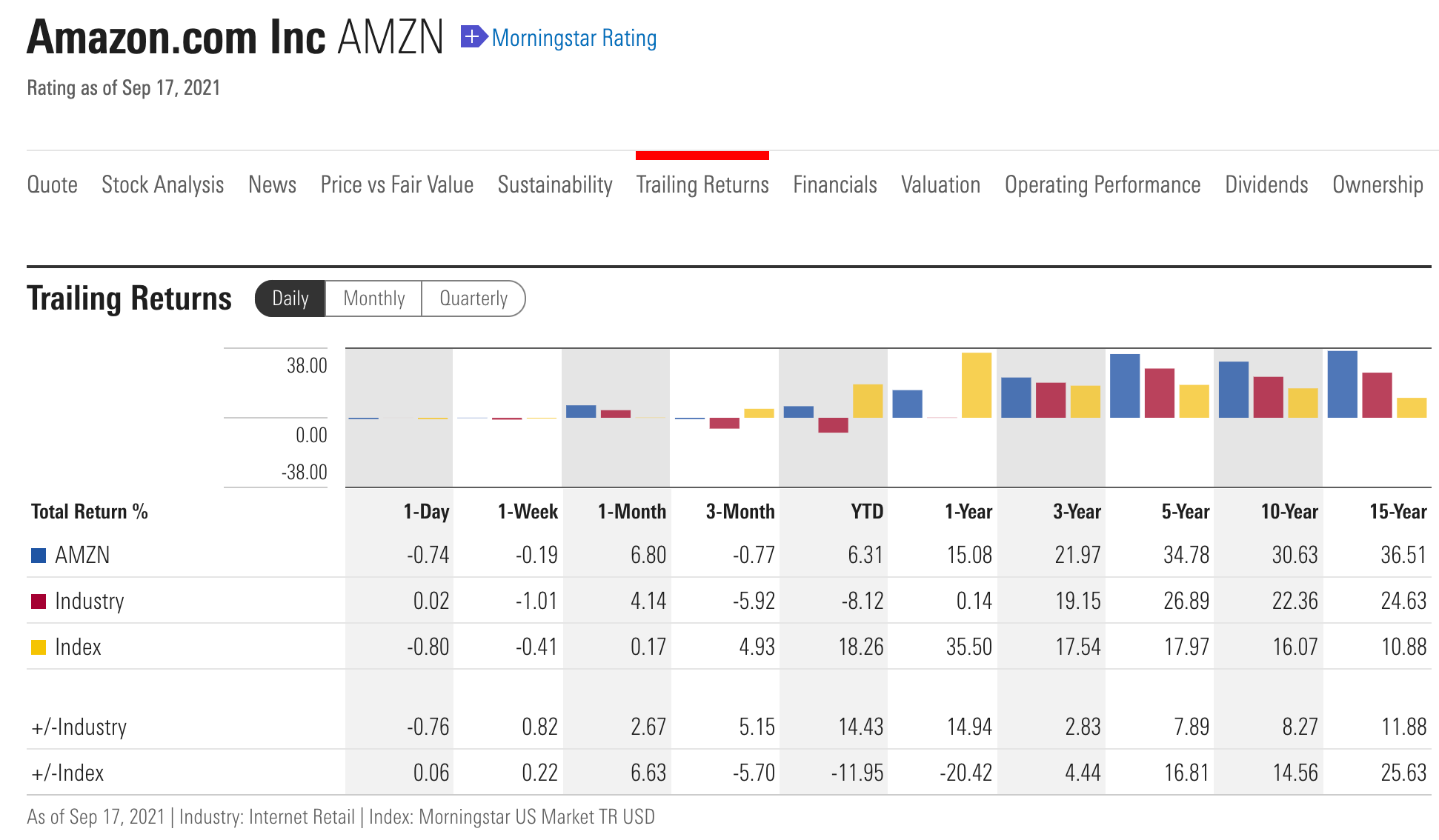Open the Sustainability tab
1439x840 pixels.
(x=555, y=184)
